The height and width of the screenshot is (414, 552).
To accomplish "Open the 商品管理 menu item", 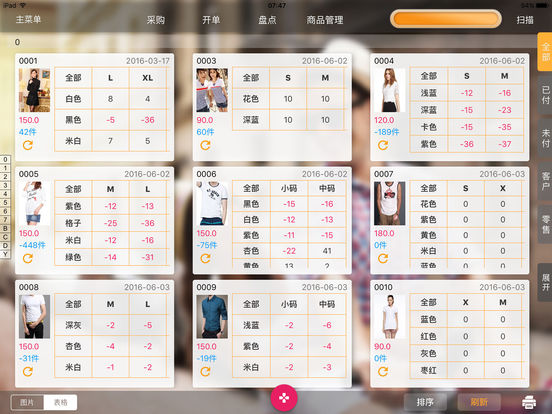I will coord(325,20).
